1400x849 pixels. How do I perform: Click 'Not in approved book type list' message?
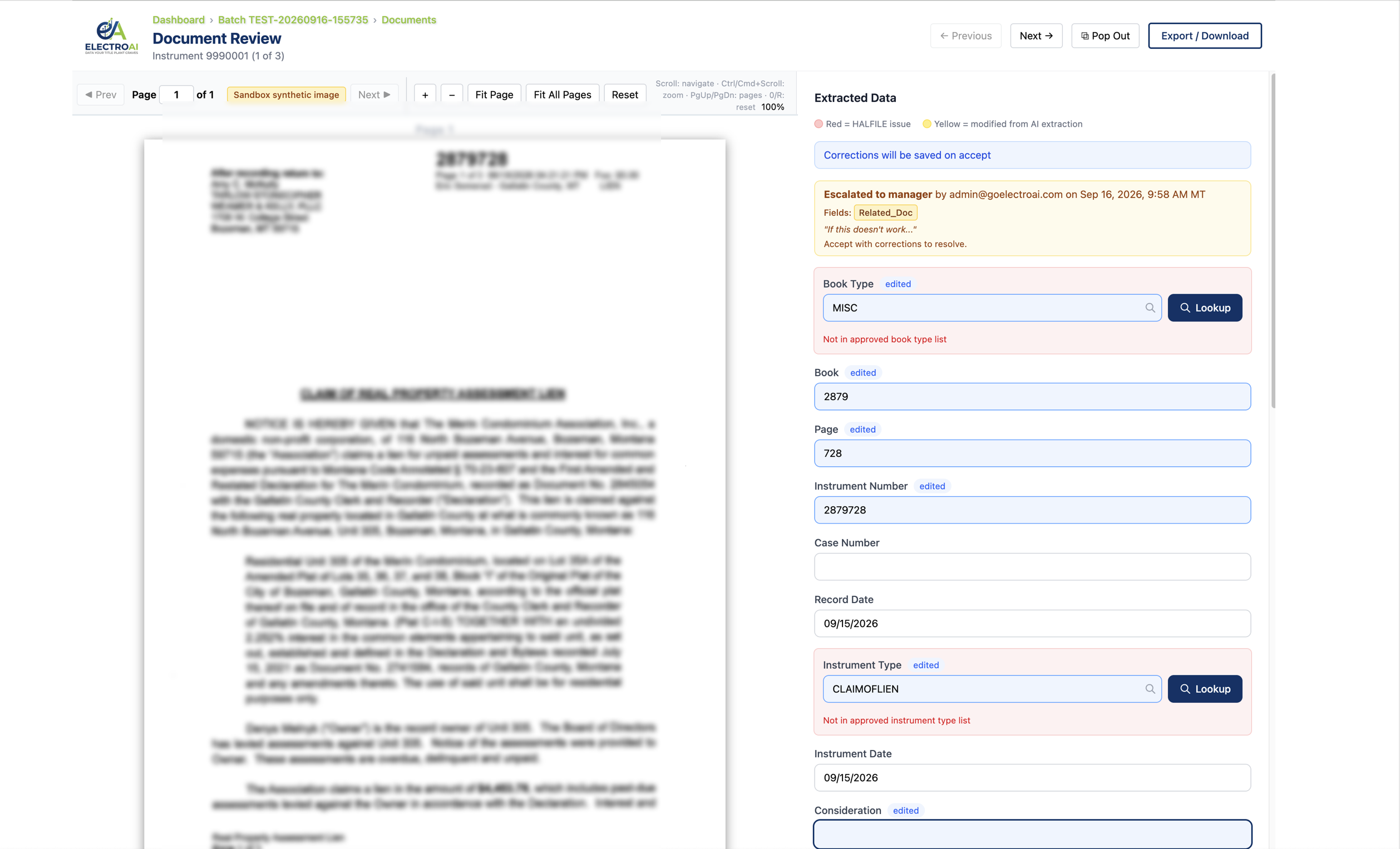click(884, 339)
